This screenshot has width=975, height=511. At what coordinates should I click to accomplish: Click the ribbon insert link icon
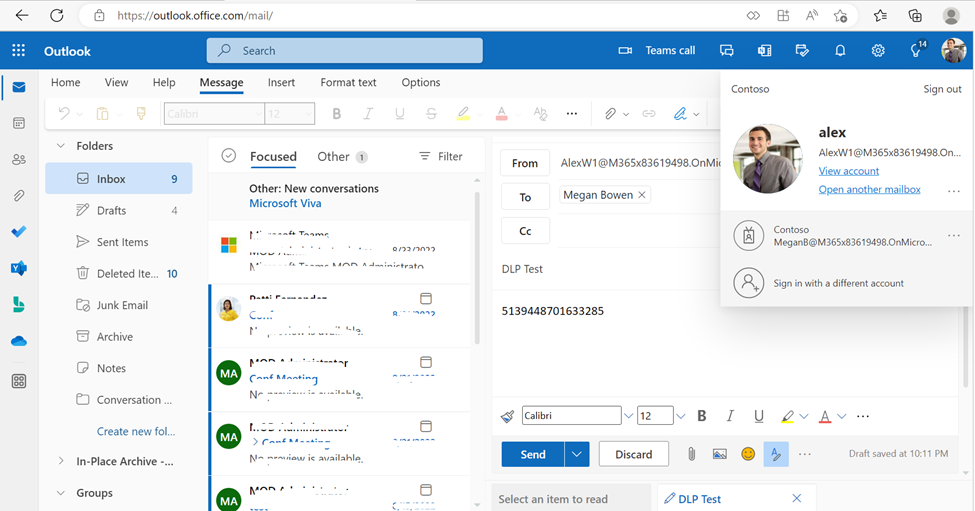[649, 114]
